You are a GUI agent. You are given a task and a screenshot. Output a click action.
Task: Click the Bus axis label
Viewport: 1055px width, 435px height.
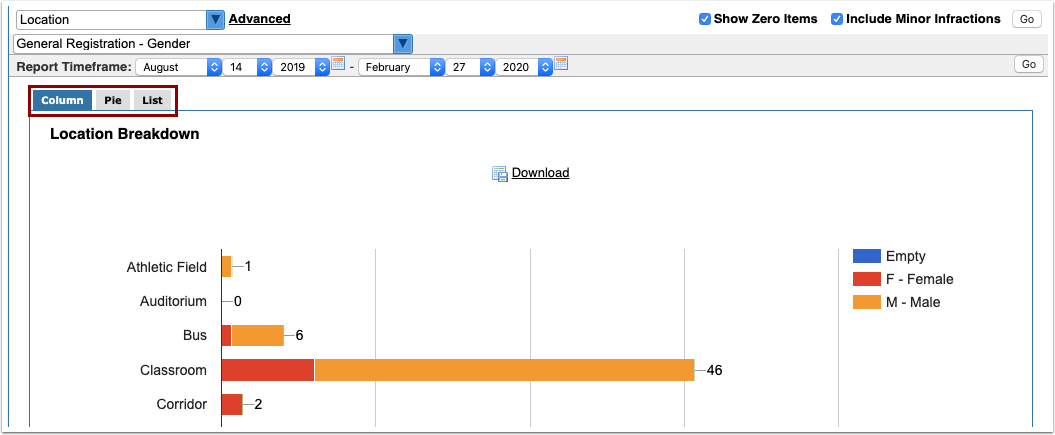(195, 335)
